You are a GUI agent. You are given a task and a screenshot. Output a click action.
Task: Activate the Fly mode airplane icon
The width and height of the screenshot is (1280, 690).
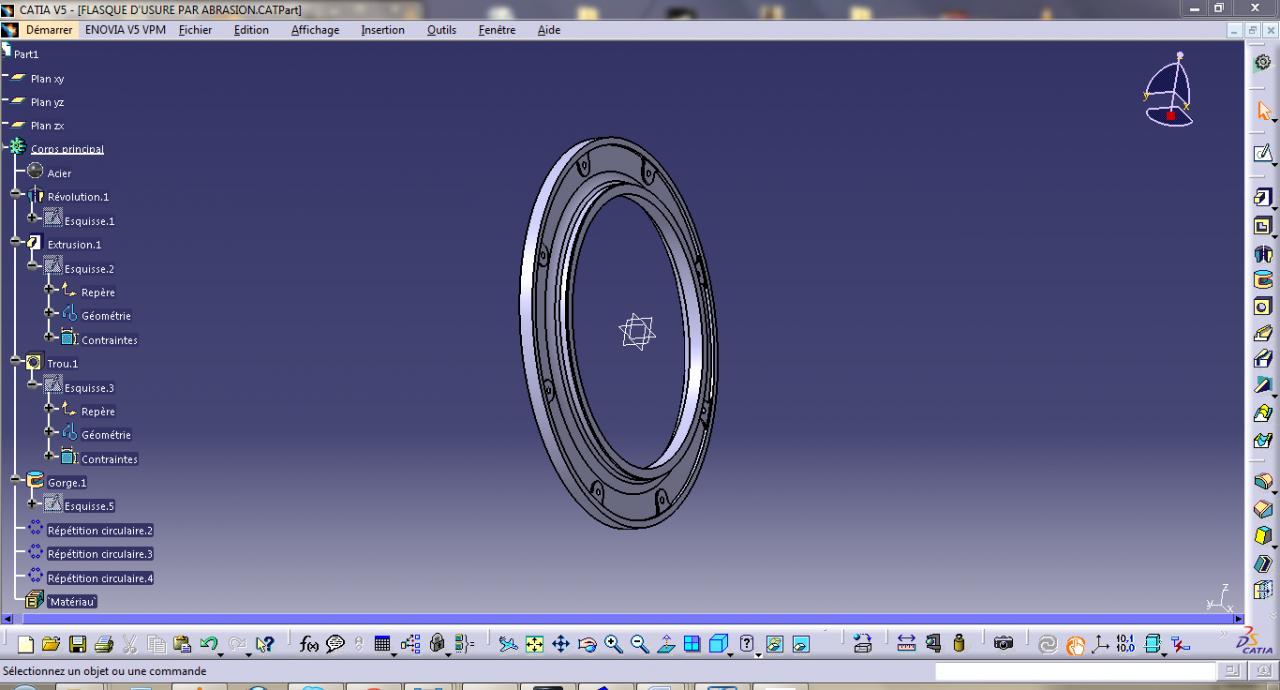(508, 645)
